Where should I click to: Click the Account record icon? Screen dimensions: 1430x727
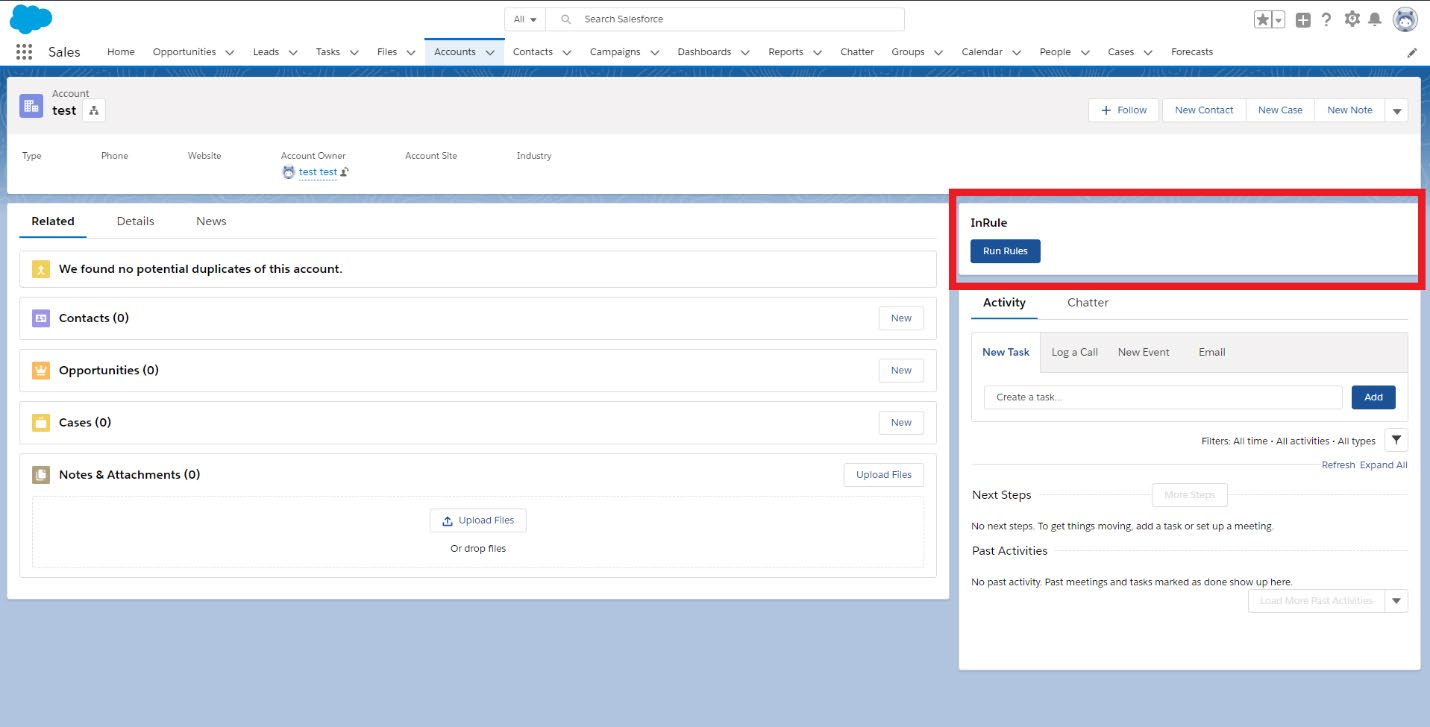pyautogui.click(x=31, y=106)
